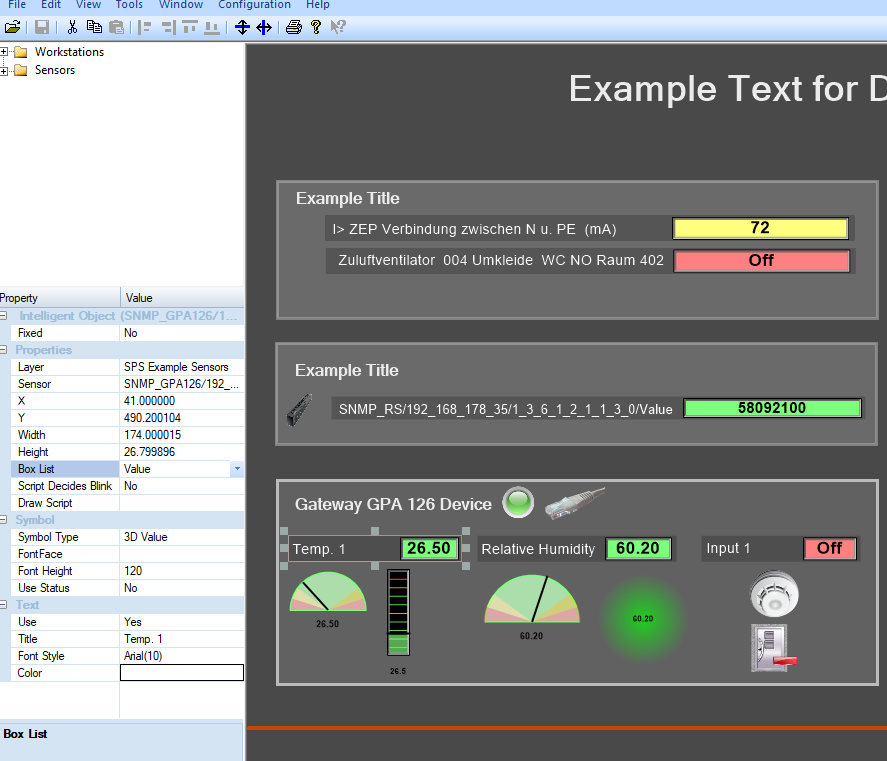Click the Copy icon in toolbar
This screenshot has height=761, width=887.
[x=94, y=28]
